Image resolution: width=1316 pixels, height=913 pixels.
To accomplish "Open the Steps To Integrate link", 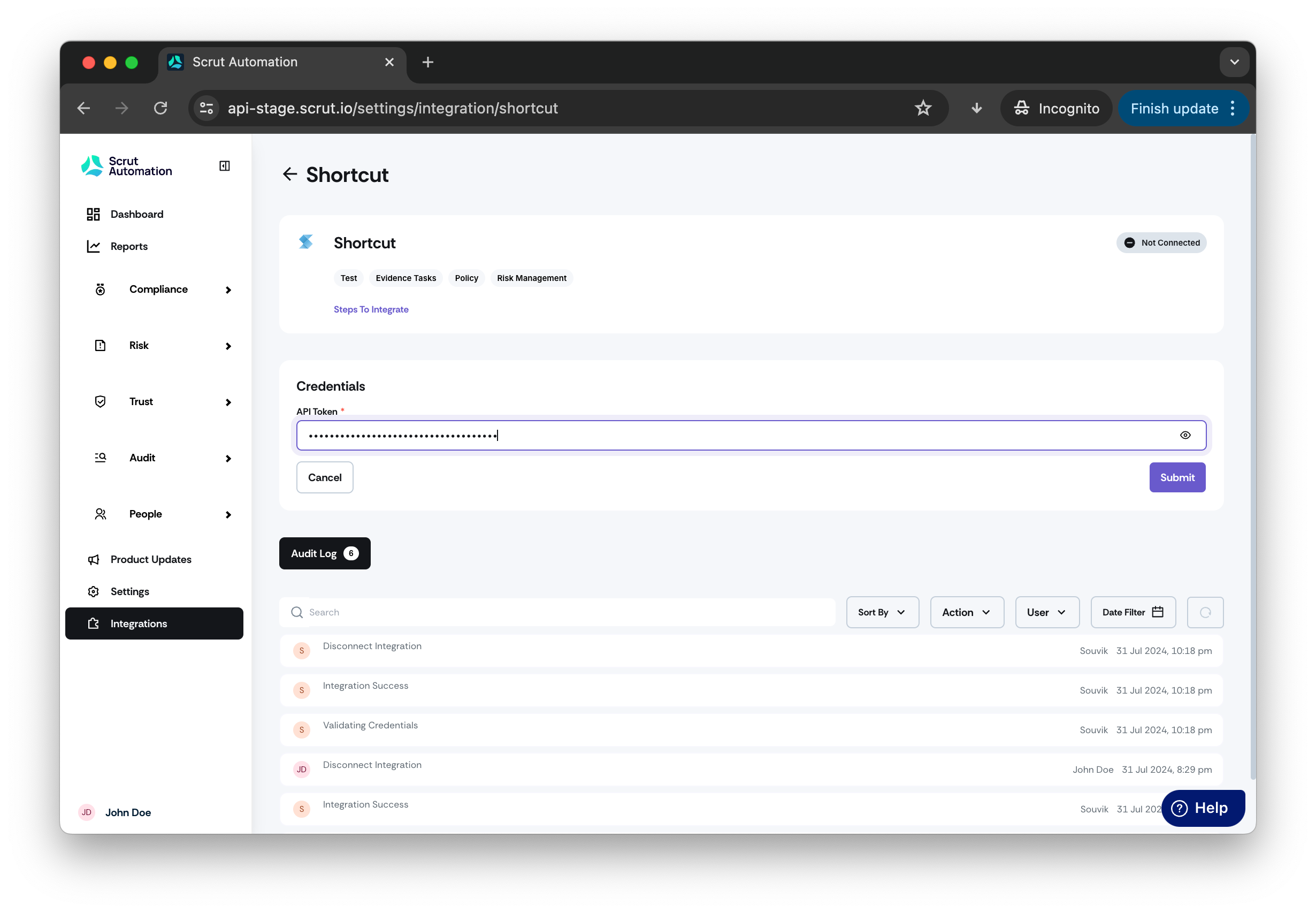I will [x=371, y=309].
